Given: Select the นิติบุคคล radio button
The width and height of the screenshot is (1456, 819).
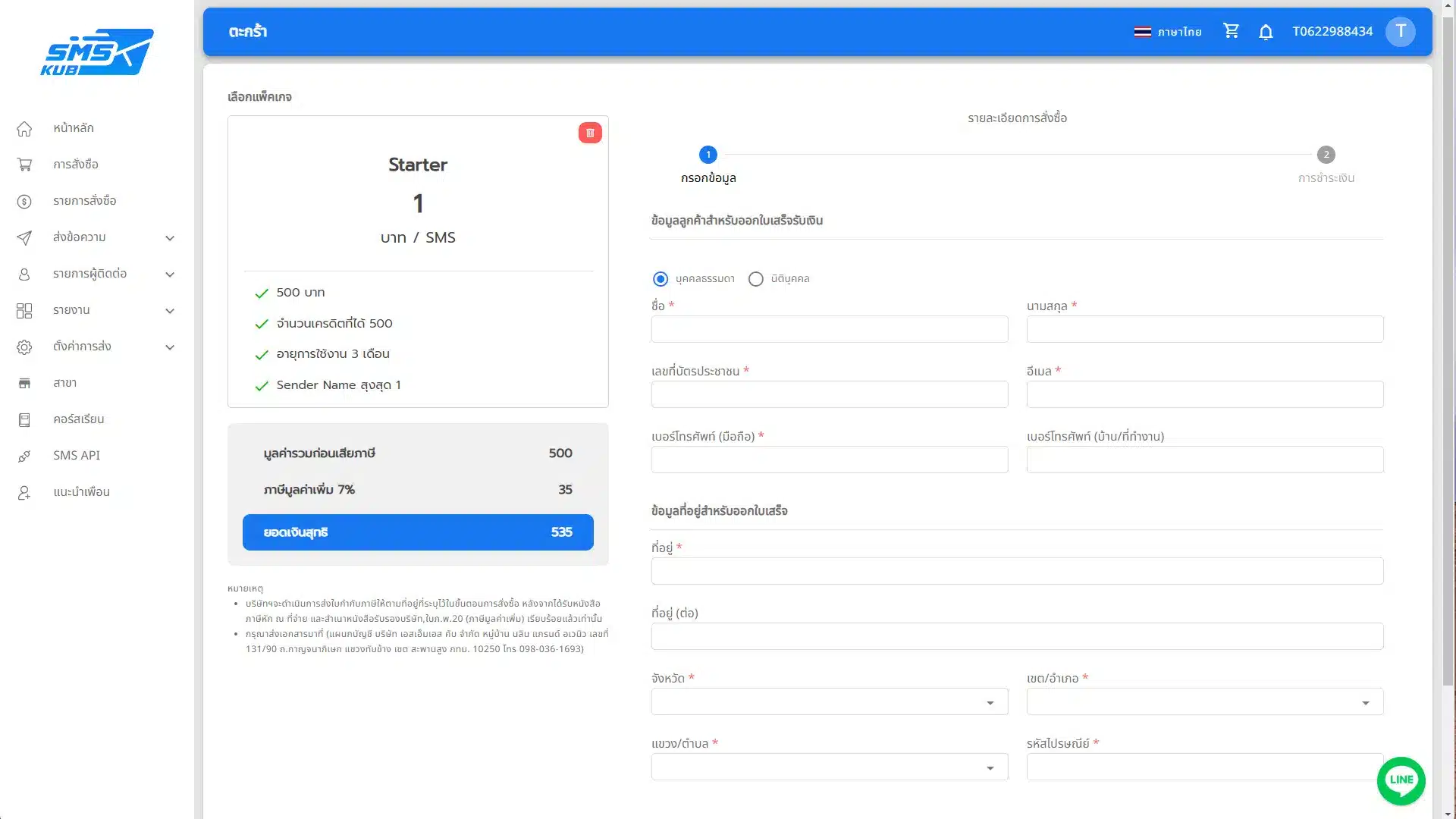Looking at the screenshot, I should coord(755,279).
